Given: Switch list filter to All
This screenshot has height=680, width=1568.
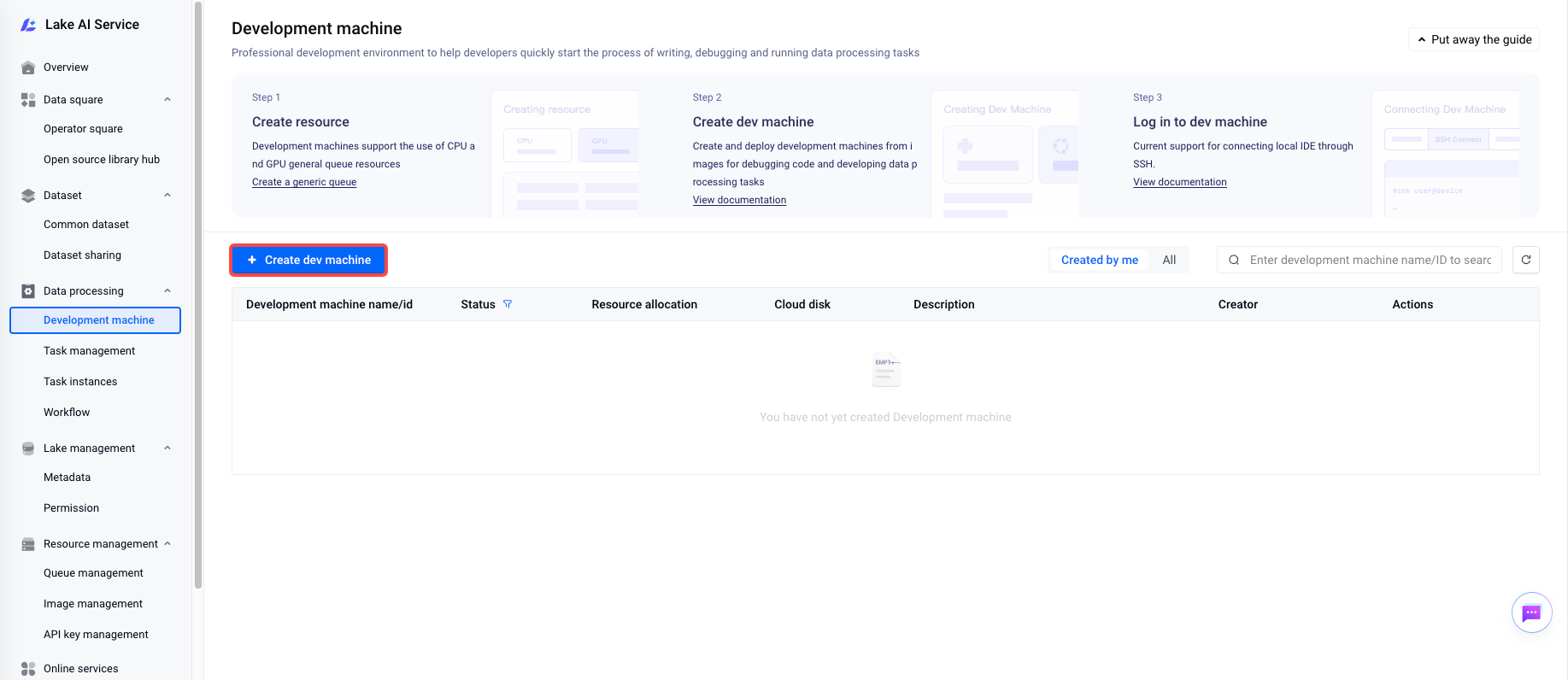Looking at the screenshot, I should [x=1169, y=260].
